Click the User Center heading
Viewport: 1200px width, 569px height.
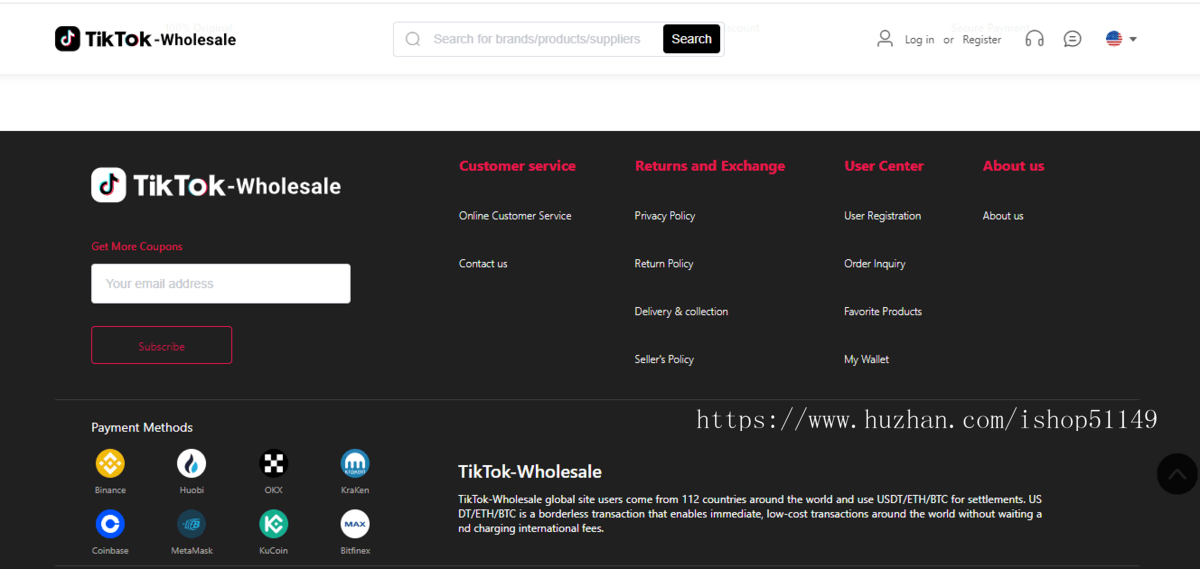[x=884, y=166]
